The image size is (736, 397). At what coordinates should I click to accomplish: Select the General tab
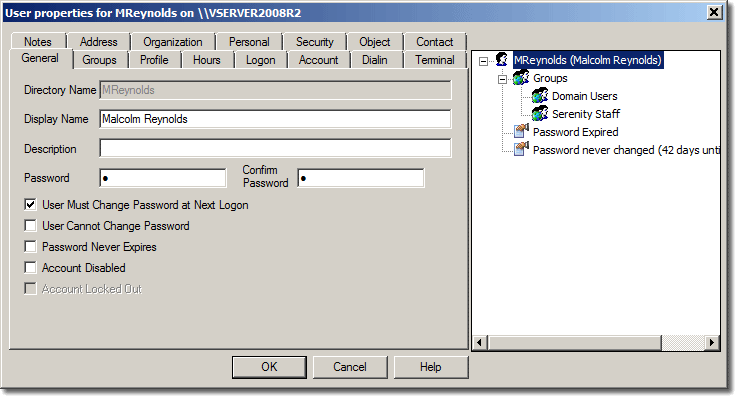coord(40,59)
